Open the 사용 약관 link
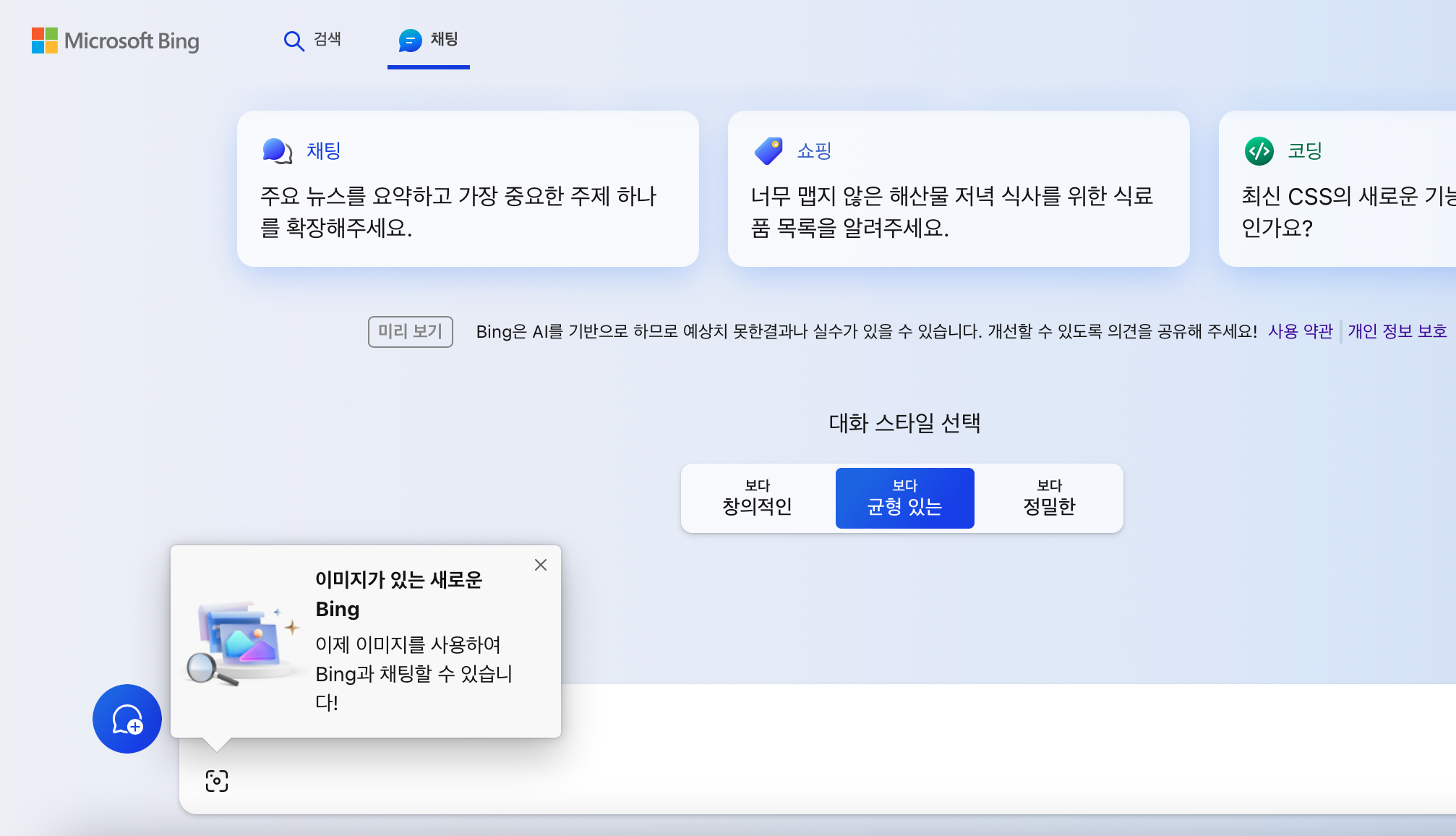The width and height of the screenshot is (1456, 836). click(1300, 331)
